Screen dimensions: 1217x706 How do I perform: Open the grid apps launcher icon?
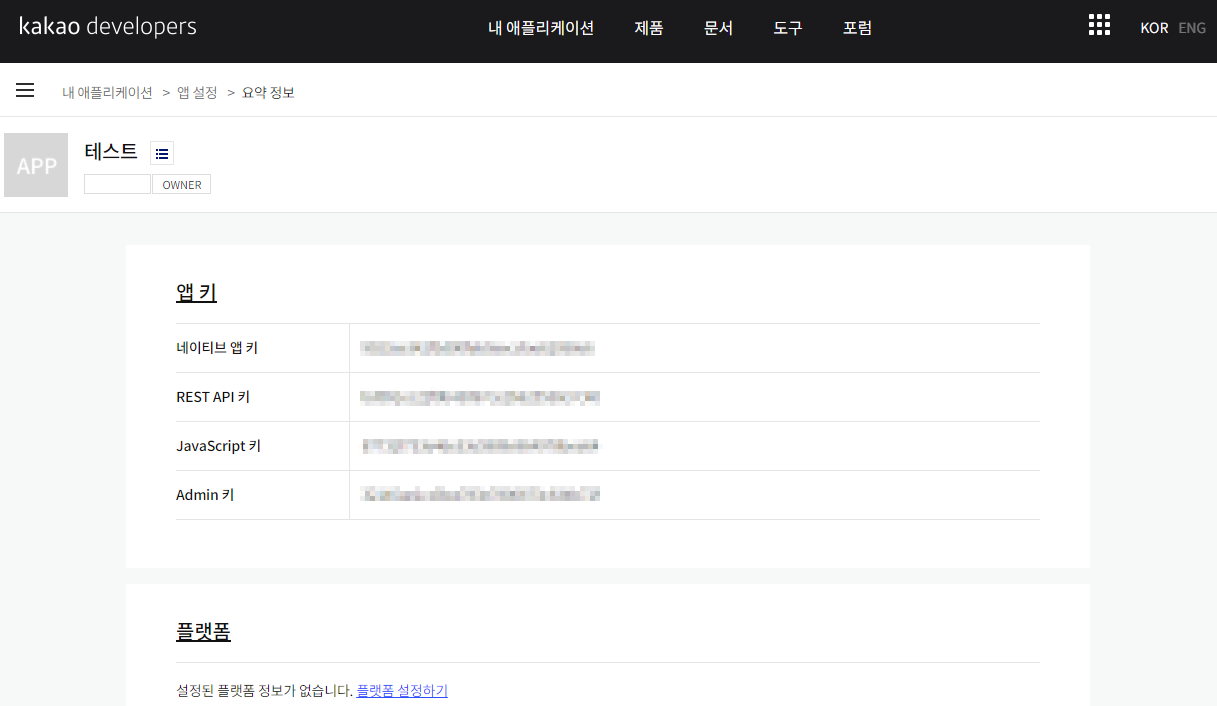[x=1099, y=25]
